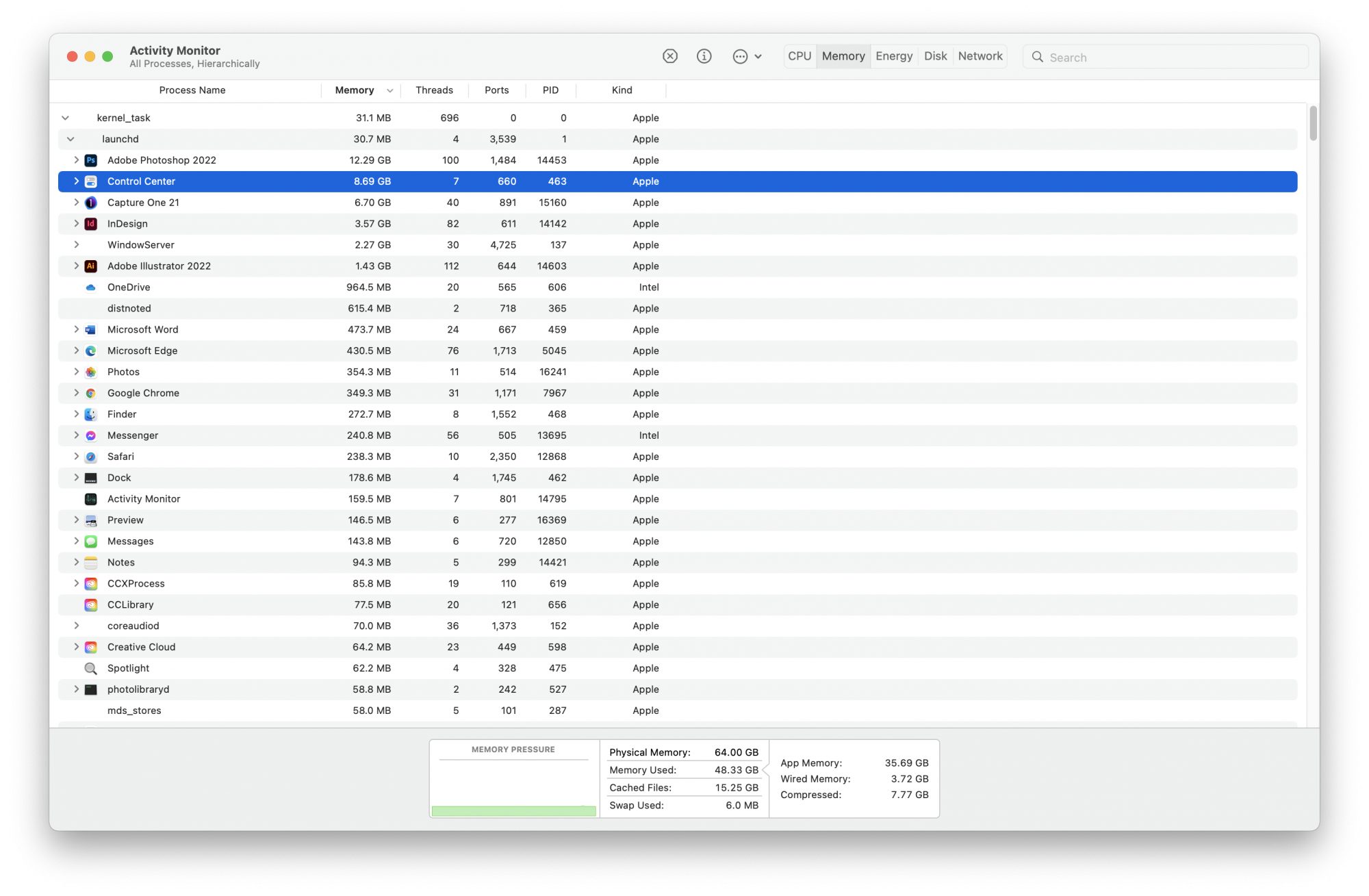Click the Capture One 21 app icon
Image resolution: width=1369 pixels, height=896 pixels.
90,203
